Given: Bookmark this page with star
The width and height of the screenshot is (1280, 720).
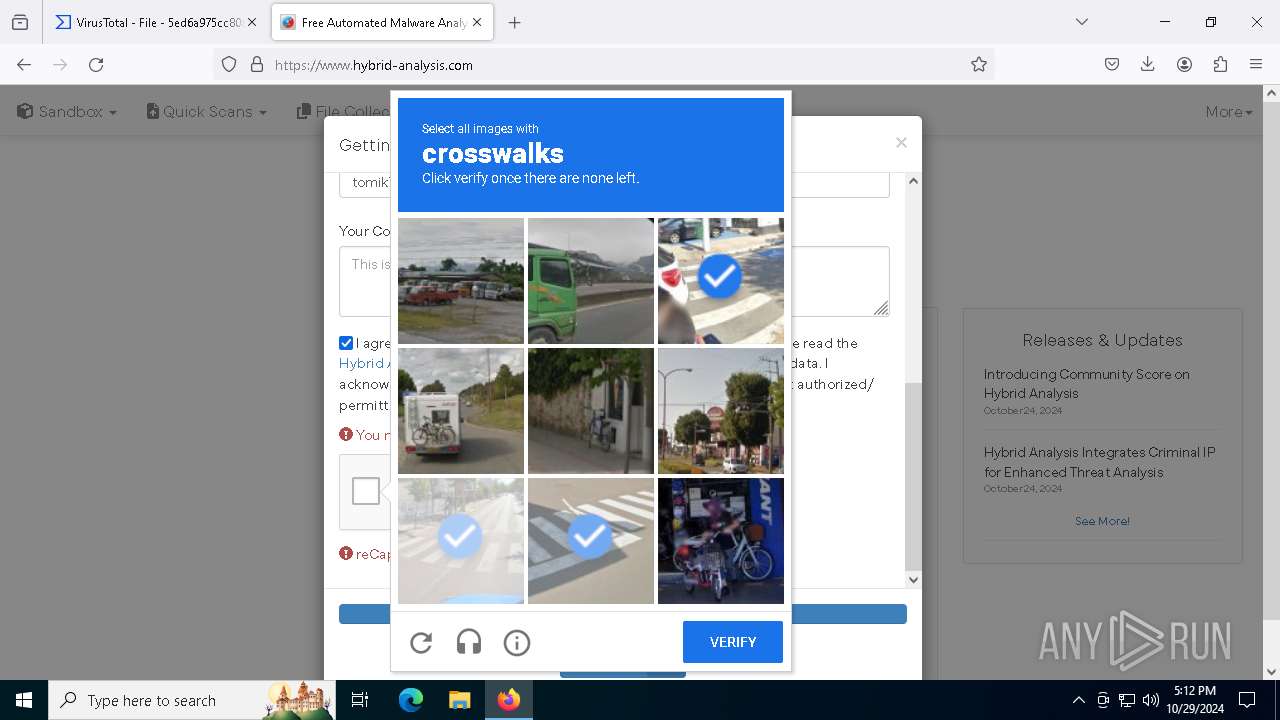Looking at the screenshot, I should click(x=979, y=65).
